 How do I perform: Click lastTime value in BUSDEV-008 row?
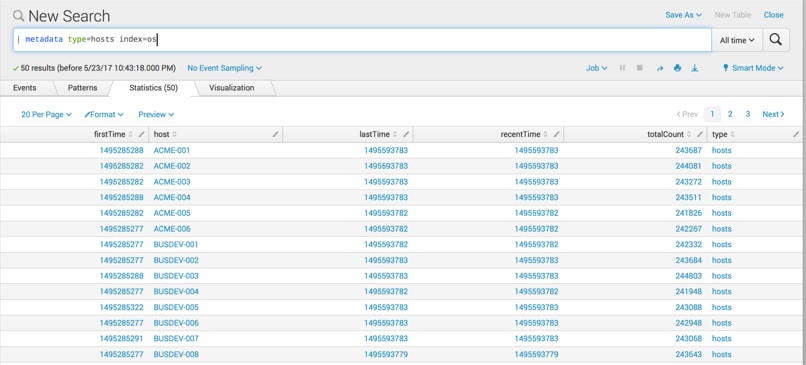[386, 354]
